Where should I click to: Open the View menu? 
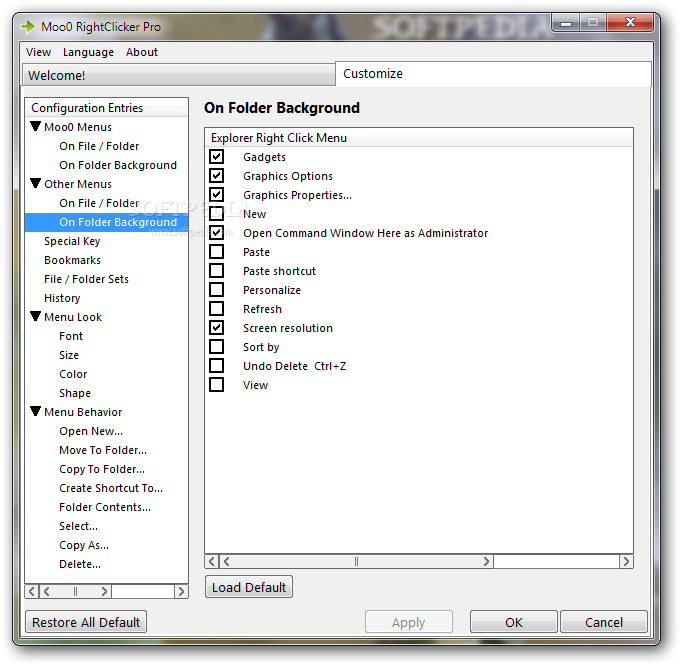[x=38, y=52]
